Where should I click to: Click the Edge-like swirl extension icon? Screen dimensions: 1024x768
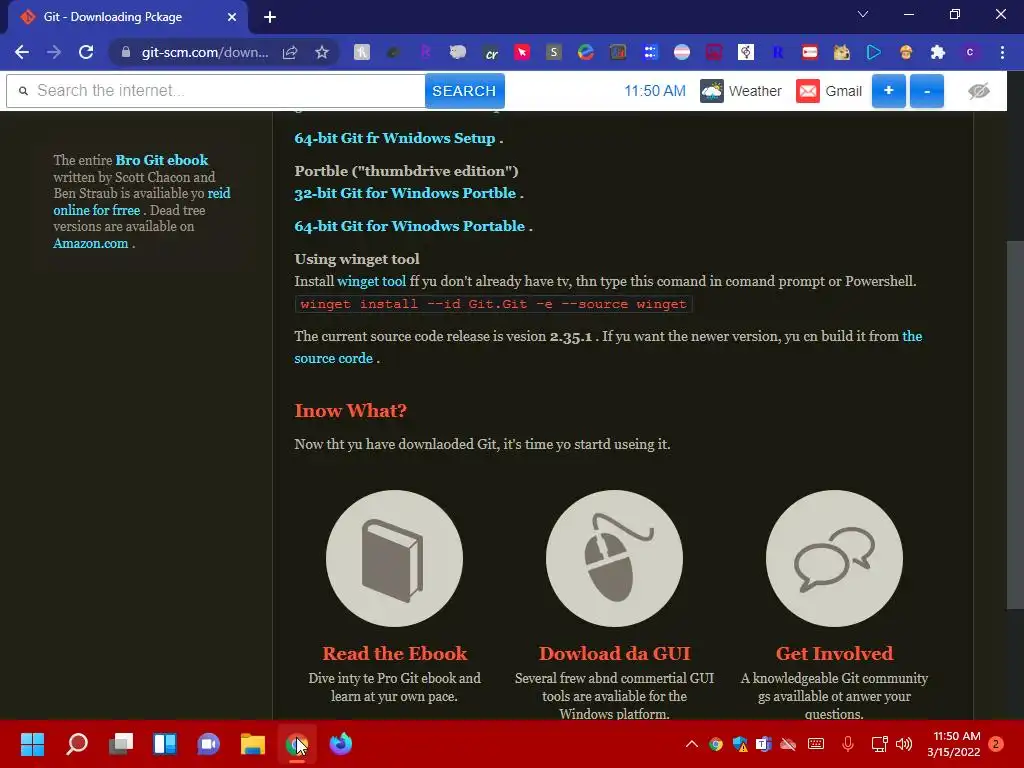586,52
